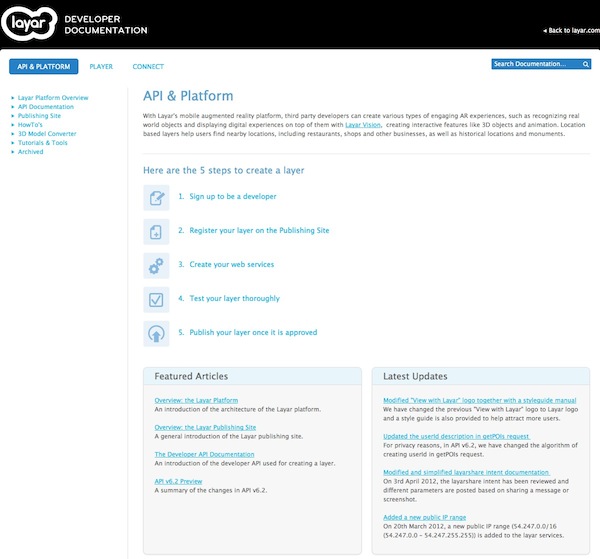Screen dimensions: 600x559
Task: Switch to the Connect tab
Action: [148, 67]
